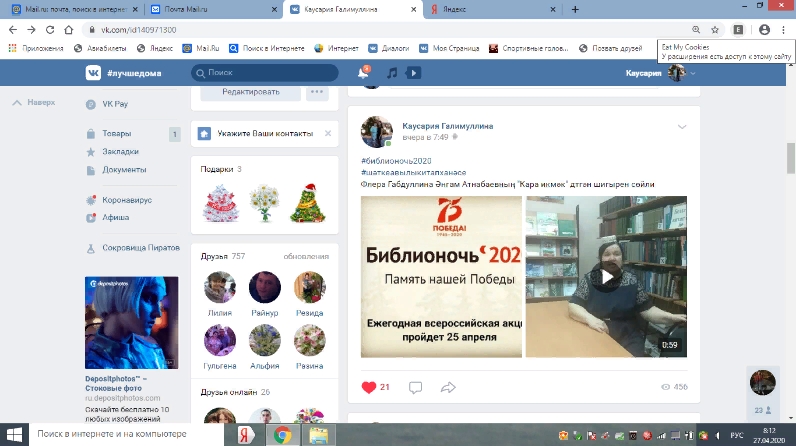Click the Редактировать button
This screenshot has height=446, width=796.
pyautogui.click(x=250, y=92)
